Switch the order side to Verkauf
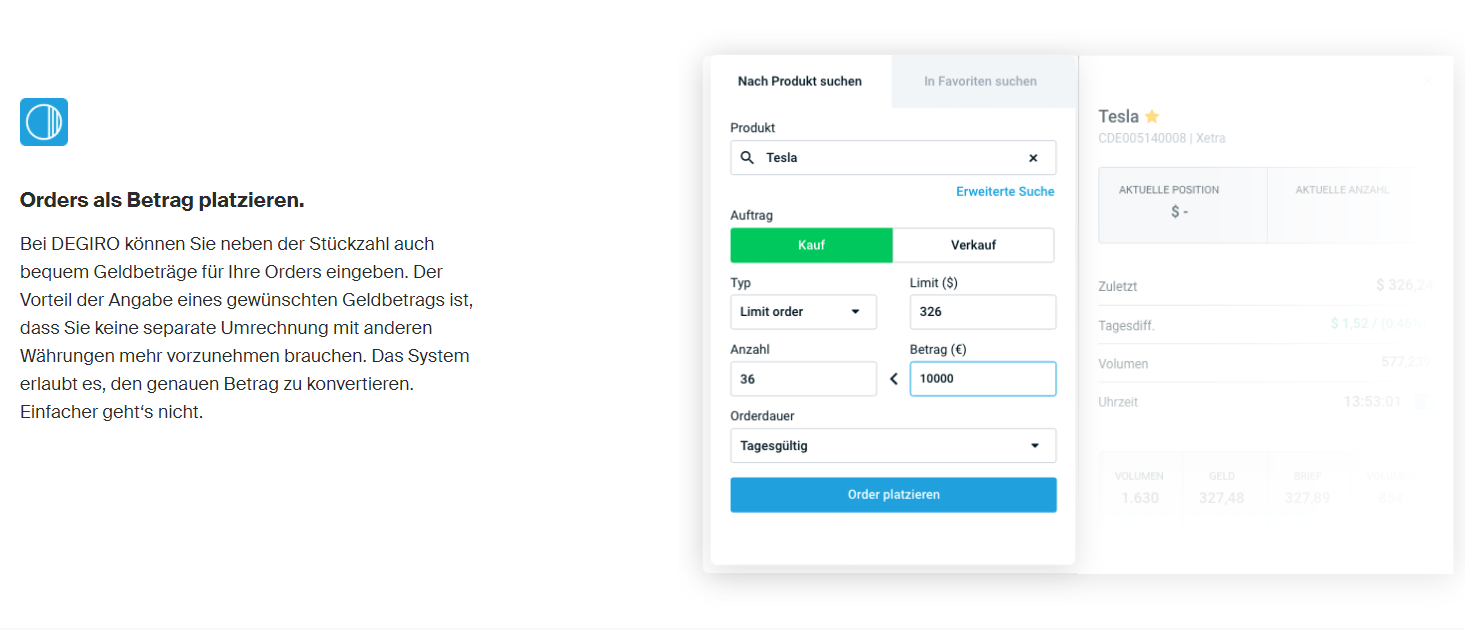 973,245
